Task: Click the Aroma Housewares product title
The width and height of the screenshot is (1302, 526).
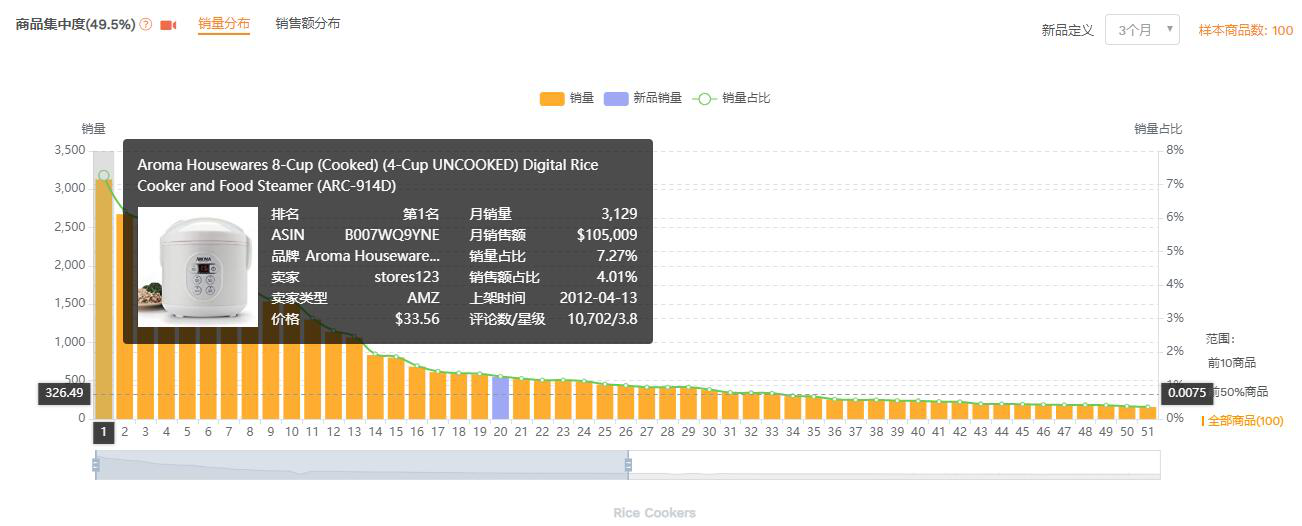Action: point(368,175)
